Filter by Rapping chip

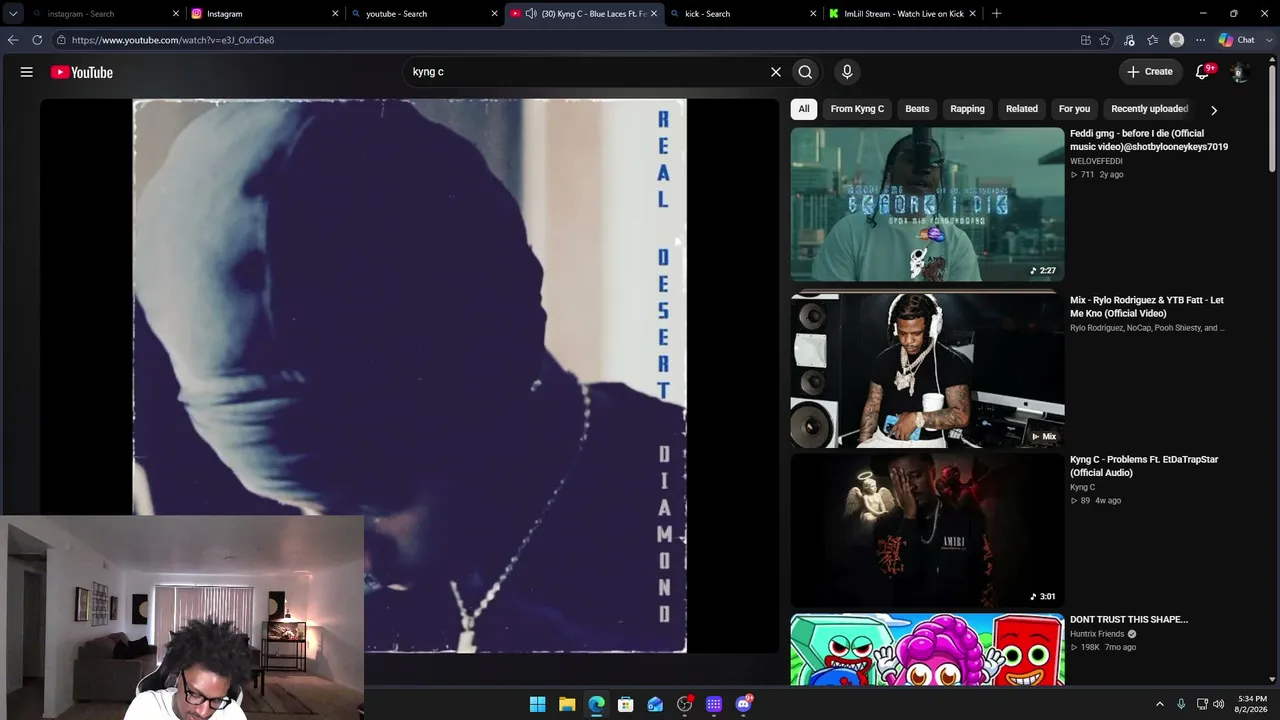click(967, 109)
